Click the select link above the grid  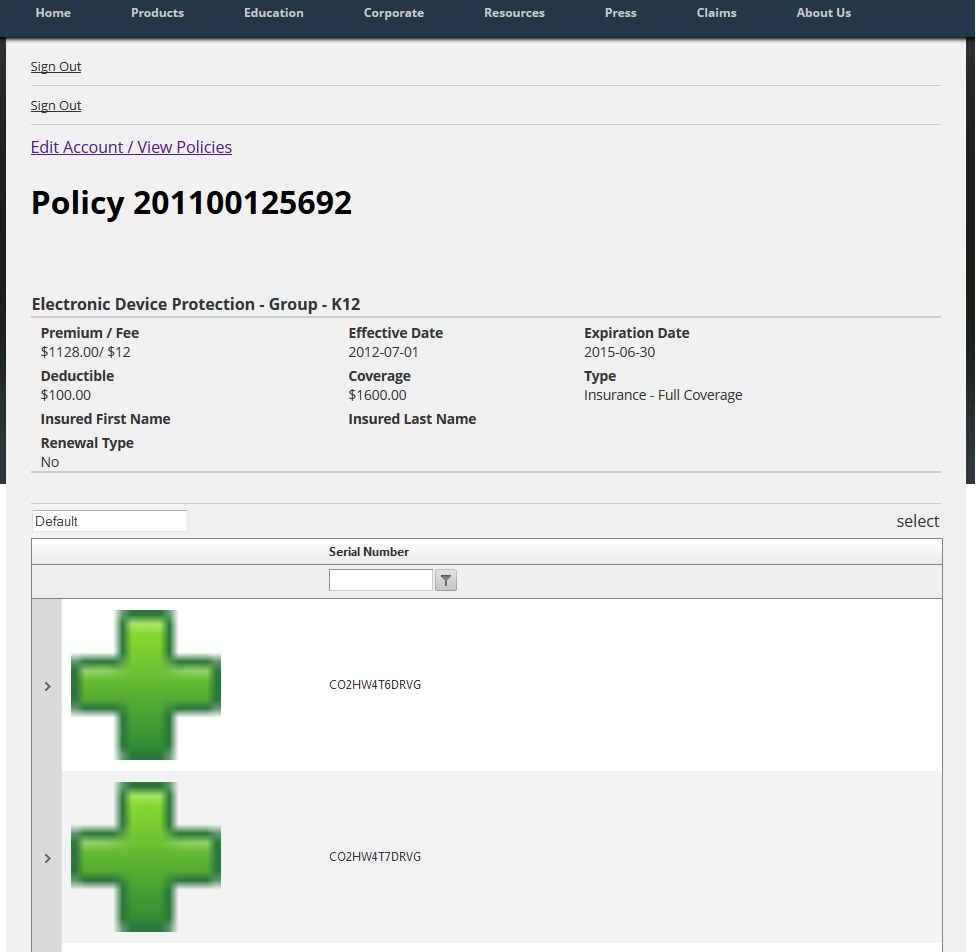917,521
